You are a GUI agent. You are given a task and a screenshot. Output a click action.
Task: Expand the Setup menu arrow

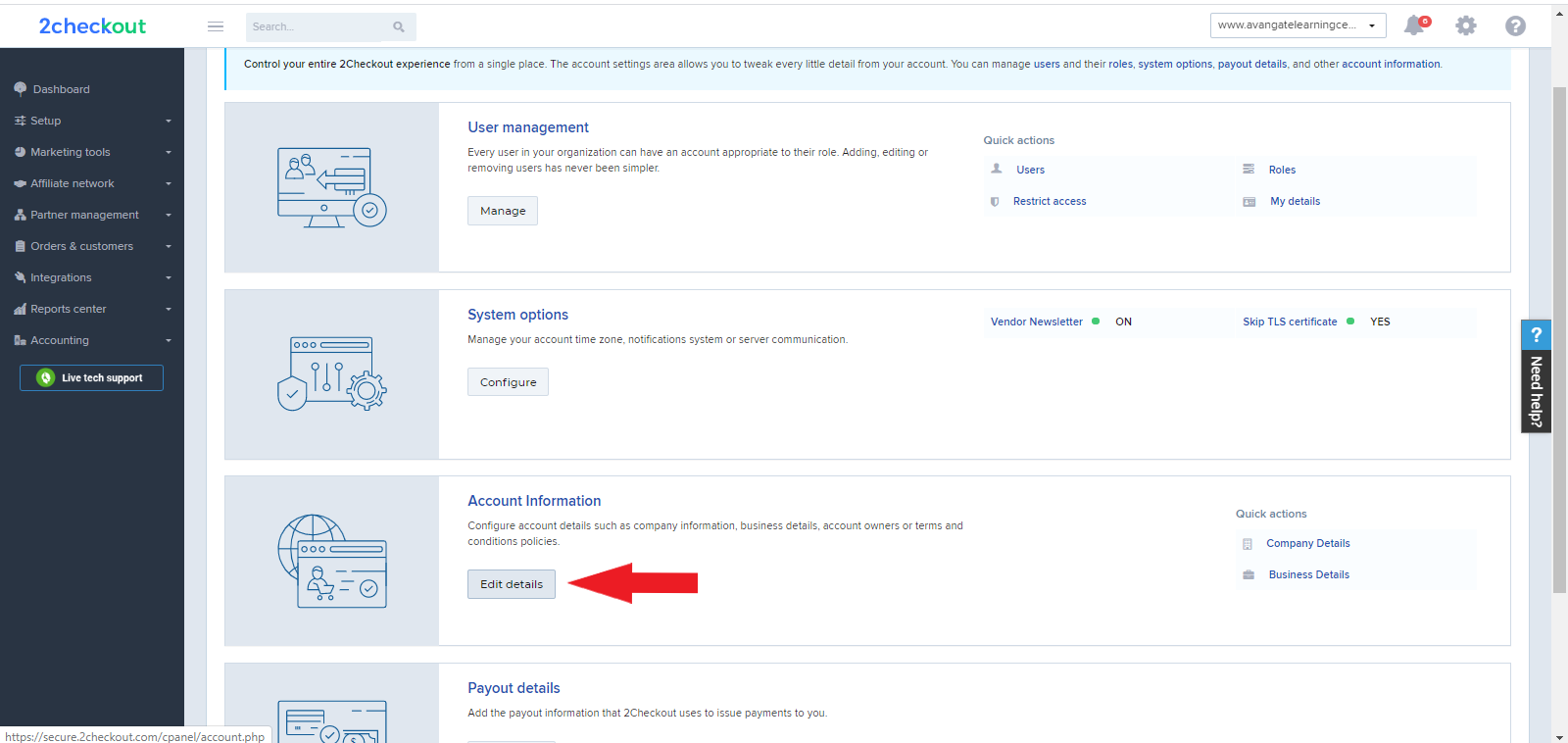click(x=169, y=122)
